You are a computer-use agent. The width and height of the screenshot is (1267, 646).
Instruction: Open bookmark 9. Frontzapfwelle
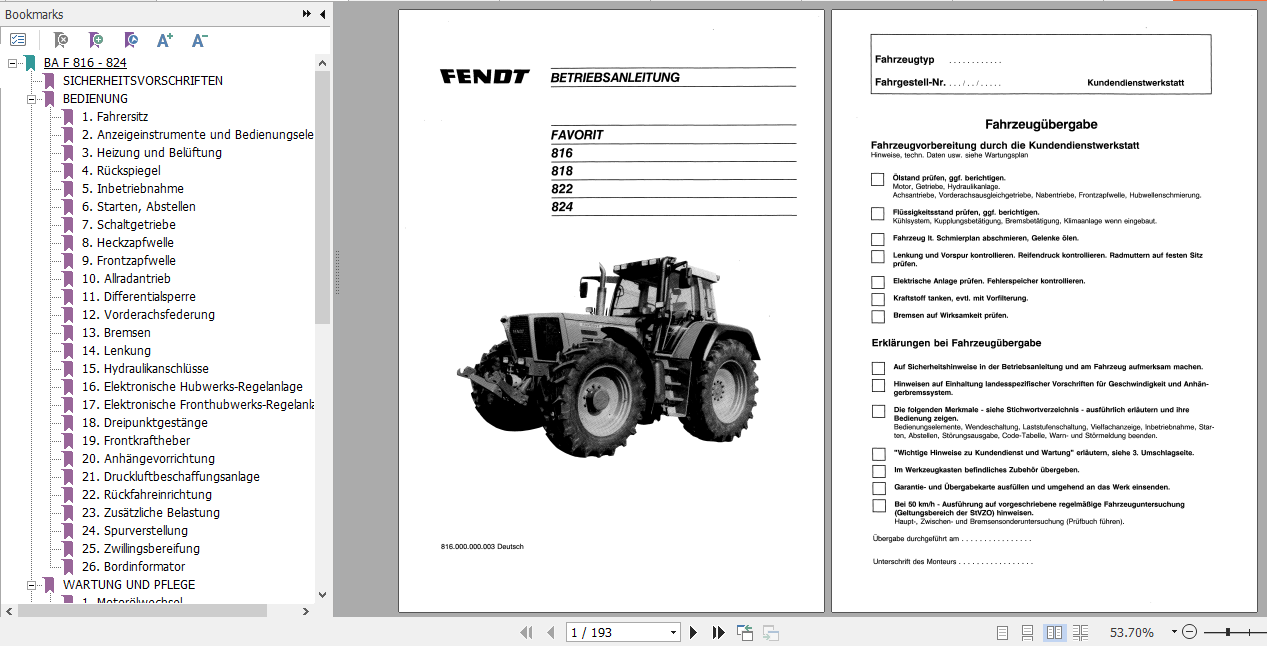pos(129,261)
